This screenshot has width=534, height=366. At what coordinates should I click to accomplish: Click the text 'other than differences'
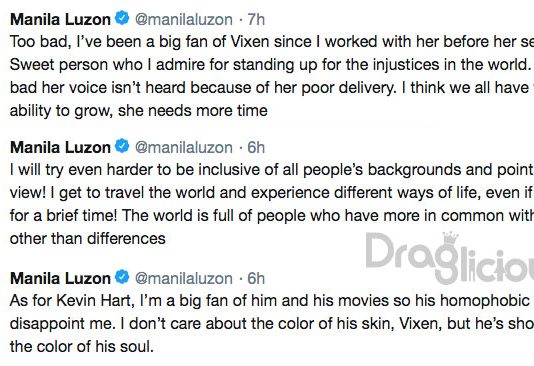[x=88, y=238]
